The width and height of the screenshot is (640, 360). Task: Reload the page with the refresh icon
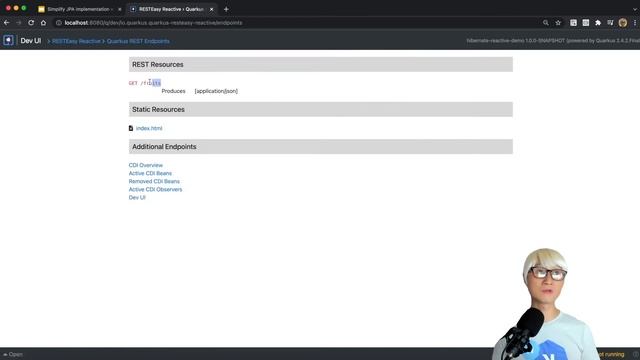click(x=31, y=23)
